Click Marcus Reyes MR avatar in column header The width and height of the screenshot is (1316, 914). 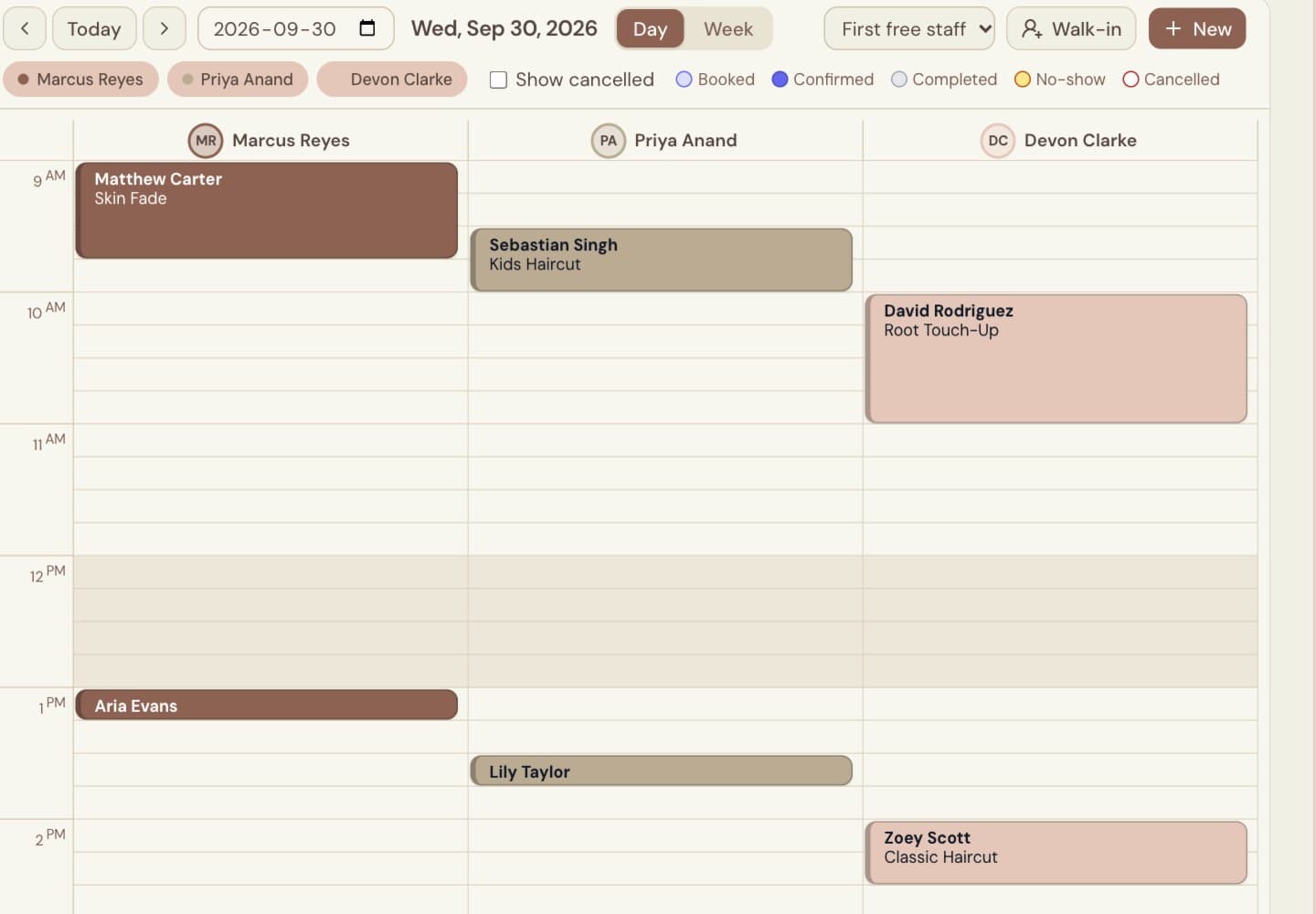click(x=206, y=141)
